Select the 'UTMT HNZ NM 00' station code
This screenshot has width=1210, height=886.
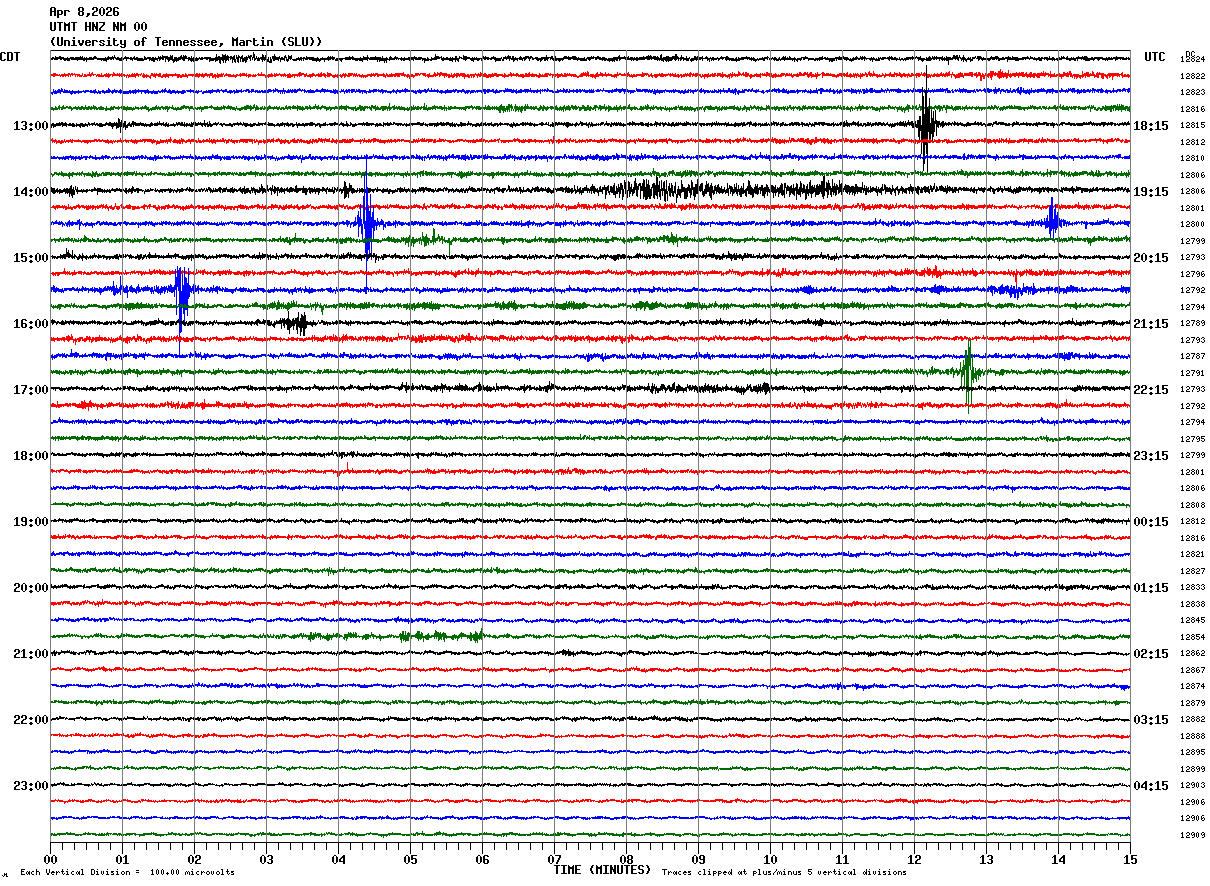[98, 27]
